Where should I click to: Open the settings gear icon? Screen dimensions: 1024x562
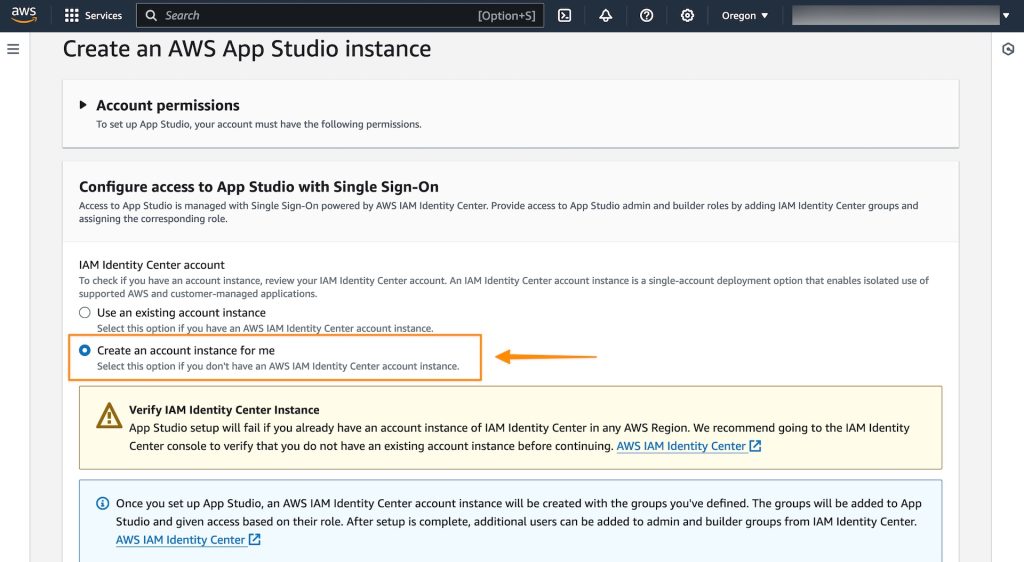coord(687,16)
